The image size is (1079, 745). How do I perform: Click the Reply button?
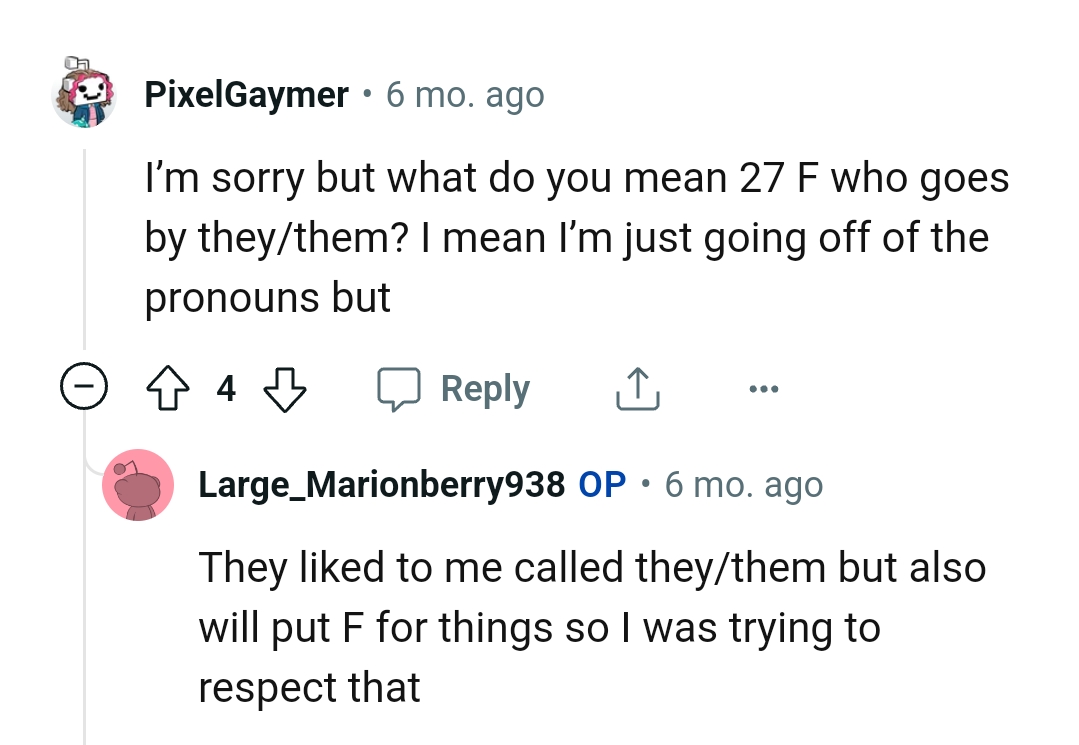(485, 388)
